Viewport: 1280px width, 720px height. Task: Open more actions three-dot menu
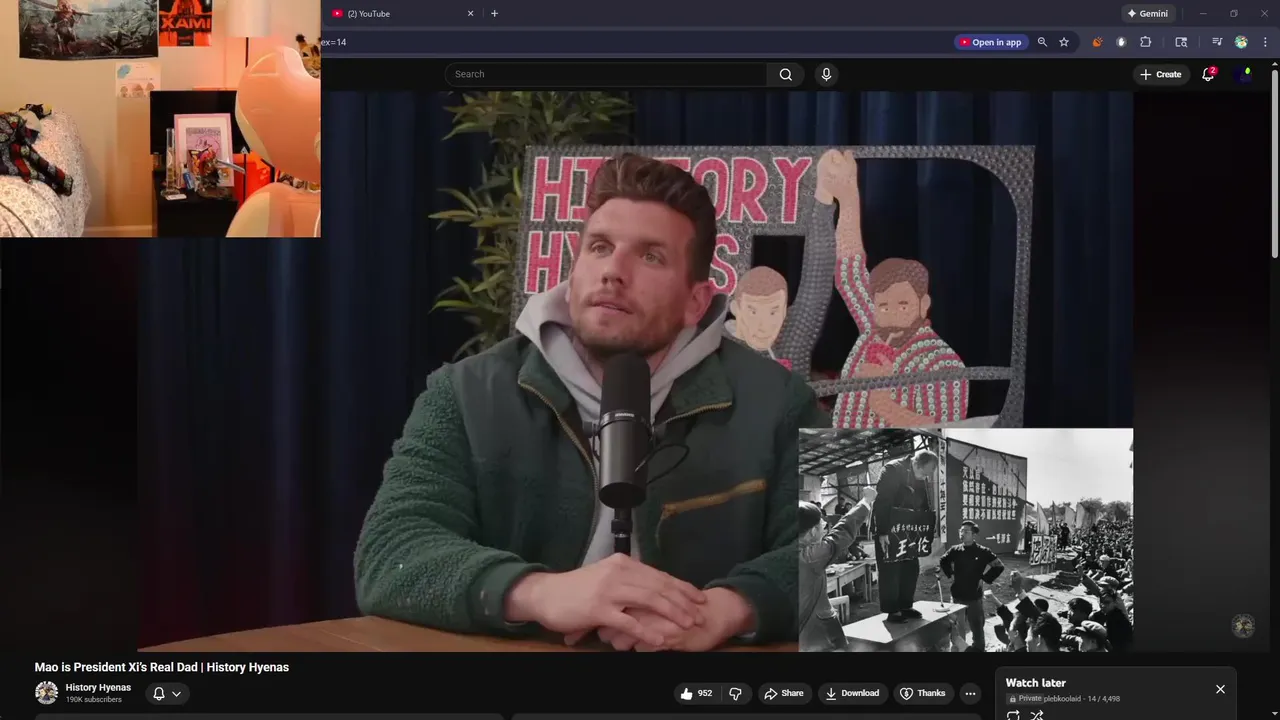click(x=970, y=693)
